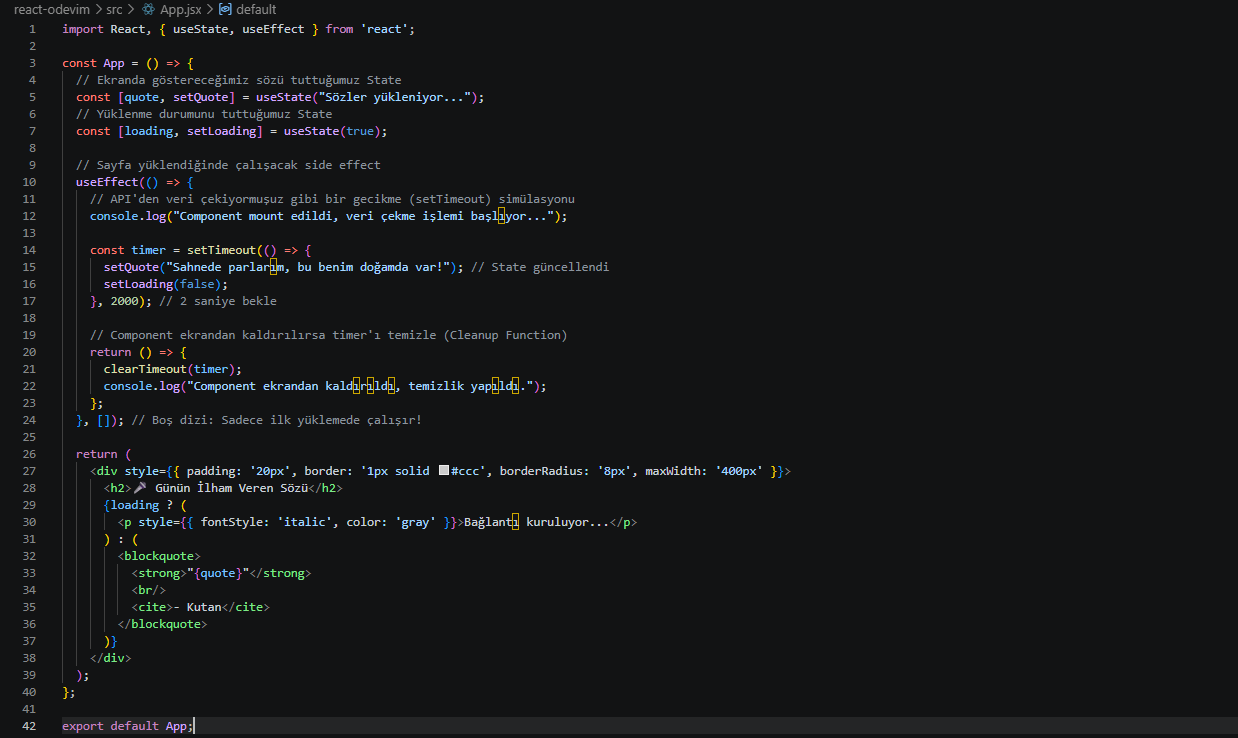
Task: Click the React file icon beside App.jsx breadcrumb
Action: pyautogui.click(x=148, y=9)
